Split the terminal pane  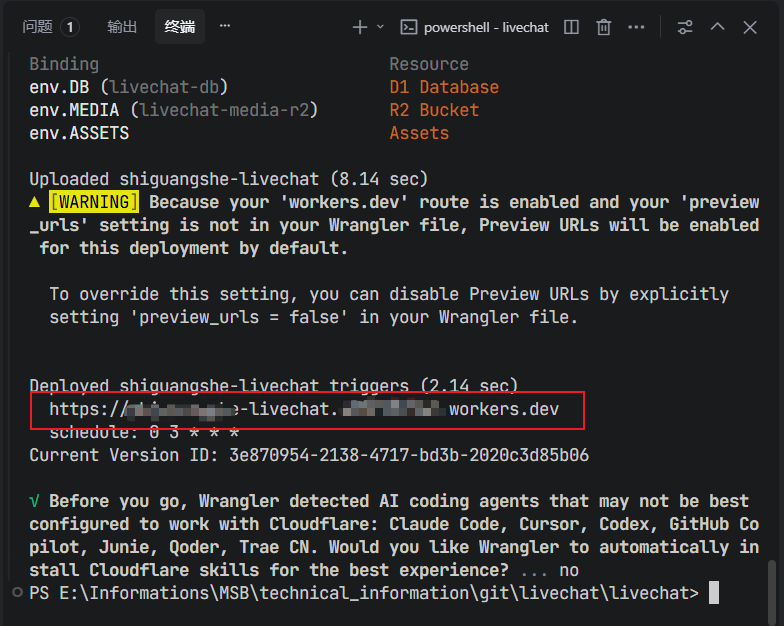571,27
